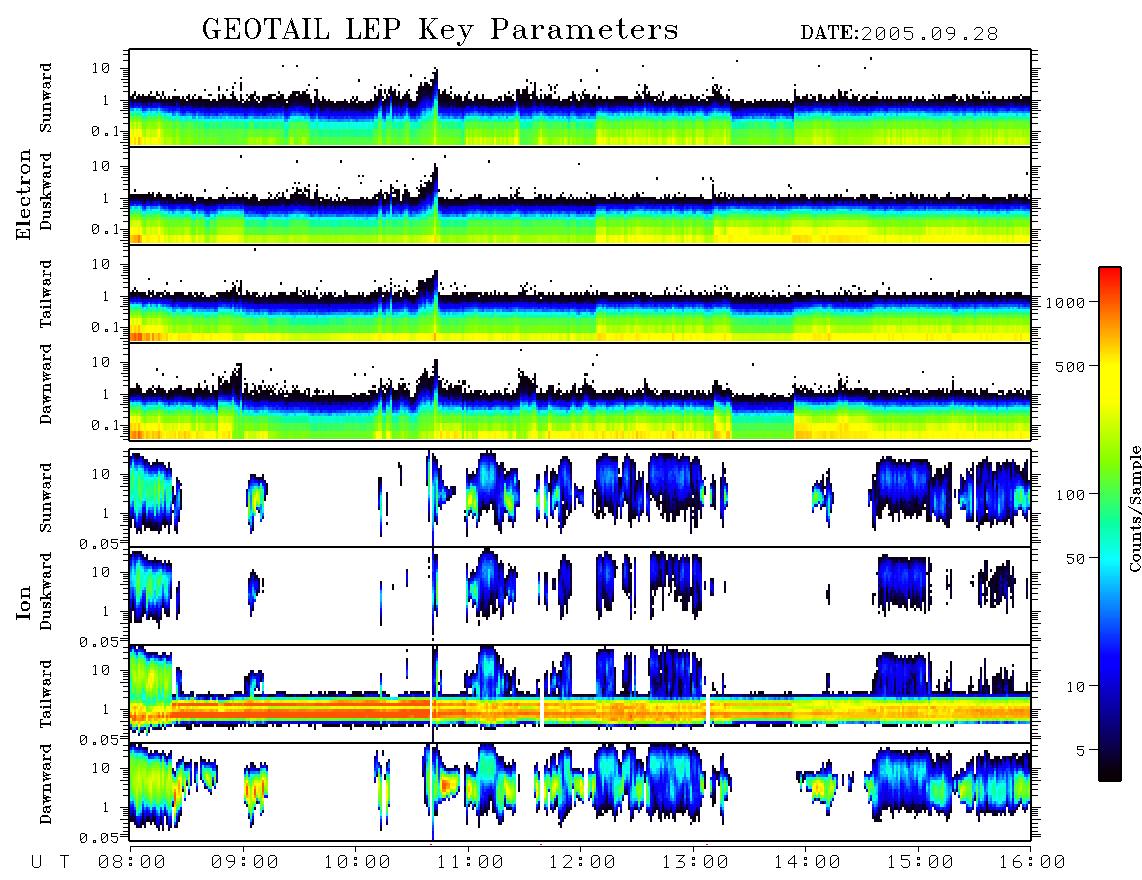Click the Duskward label of Electron group
1142x880 pixels.
coord(46,192)
